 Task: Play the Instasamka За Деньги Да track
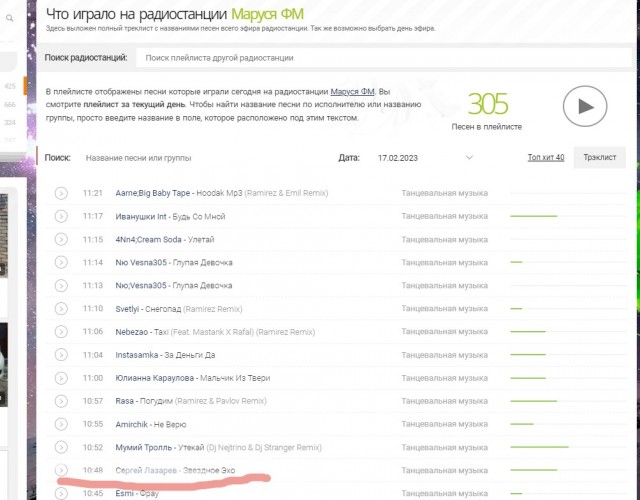tap(61, 355)
